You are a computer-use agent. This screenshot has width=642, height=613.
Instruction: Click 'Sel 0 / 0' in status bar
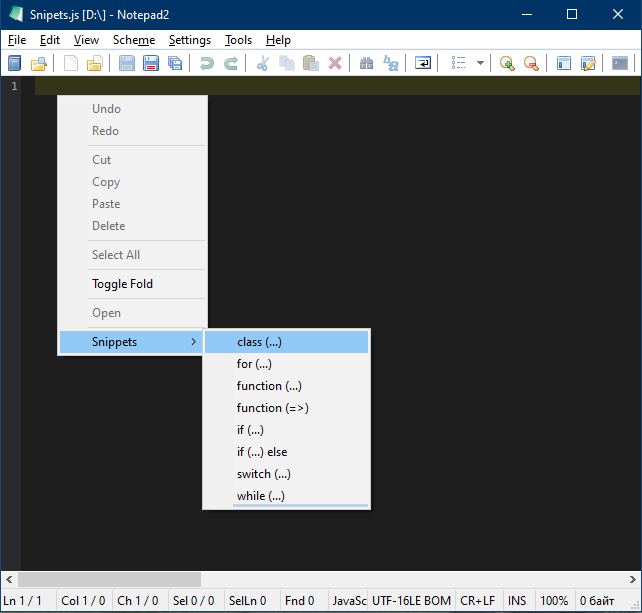tap(194, 601)
